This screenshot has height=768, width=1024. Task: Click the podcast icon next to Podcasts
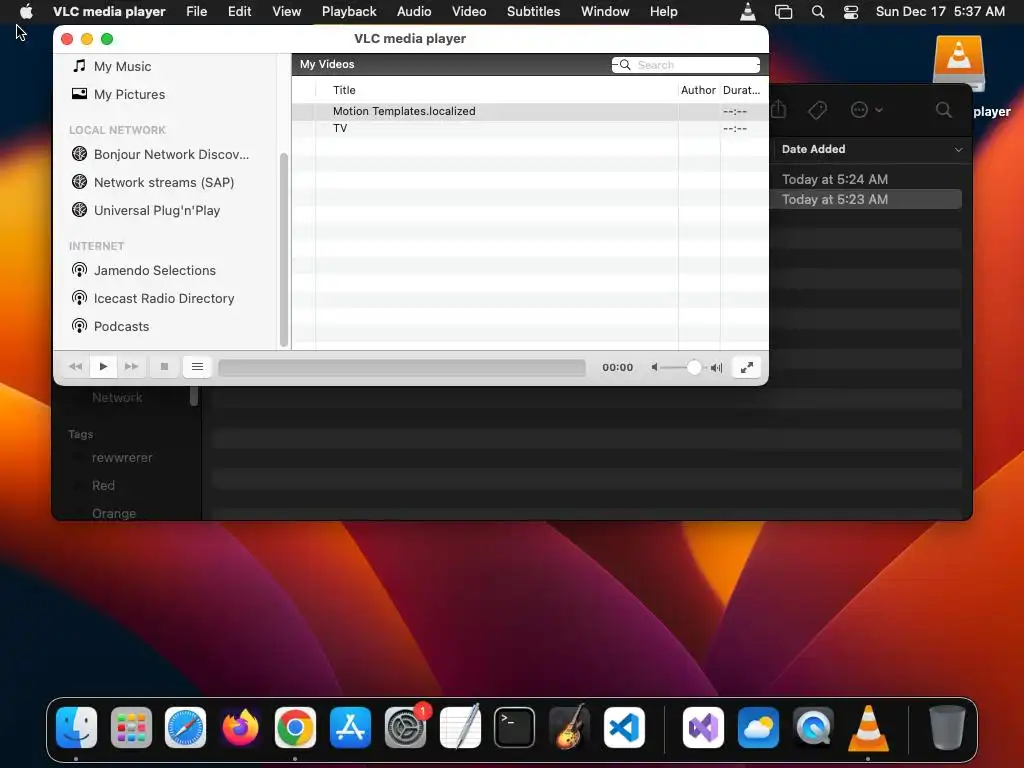pyautogui.click(x=80, y=326)
